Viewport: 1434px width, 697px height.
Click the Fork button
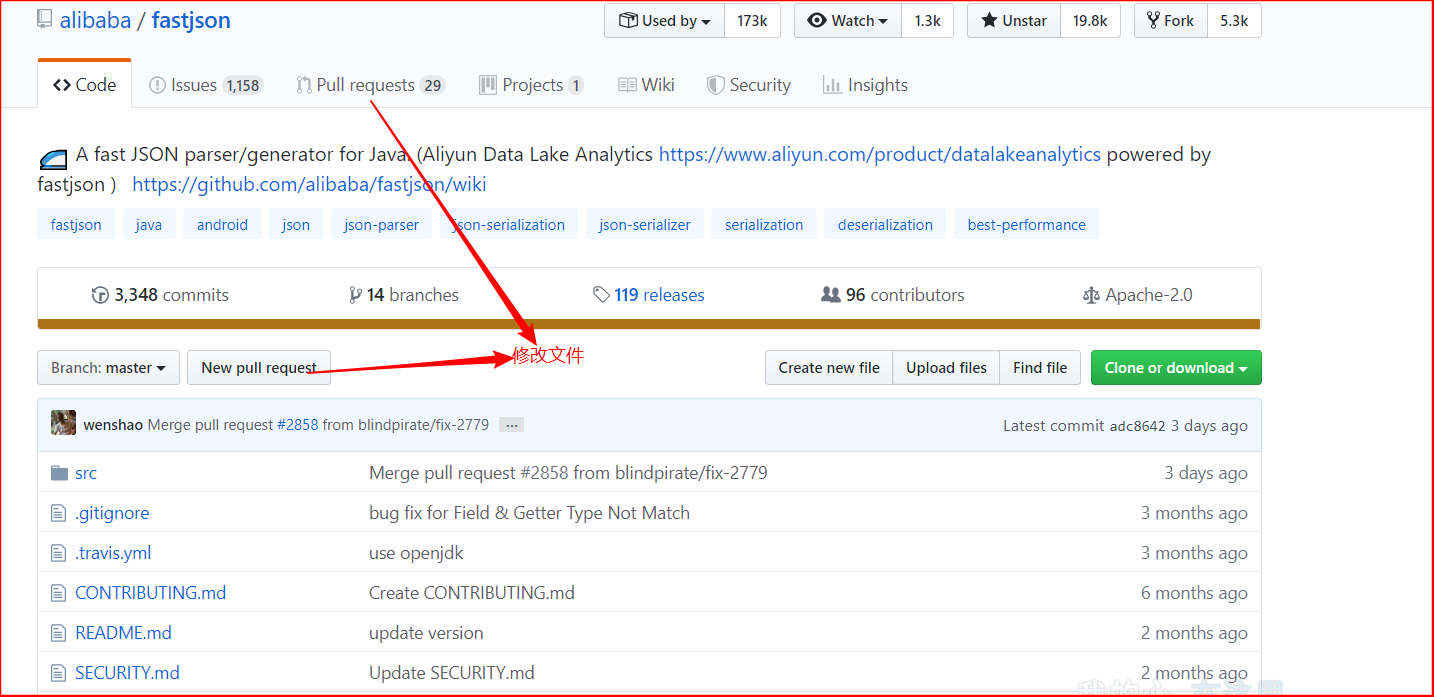pyautogui.click(x=1171, y=21)
